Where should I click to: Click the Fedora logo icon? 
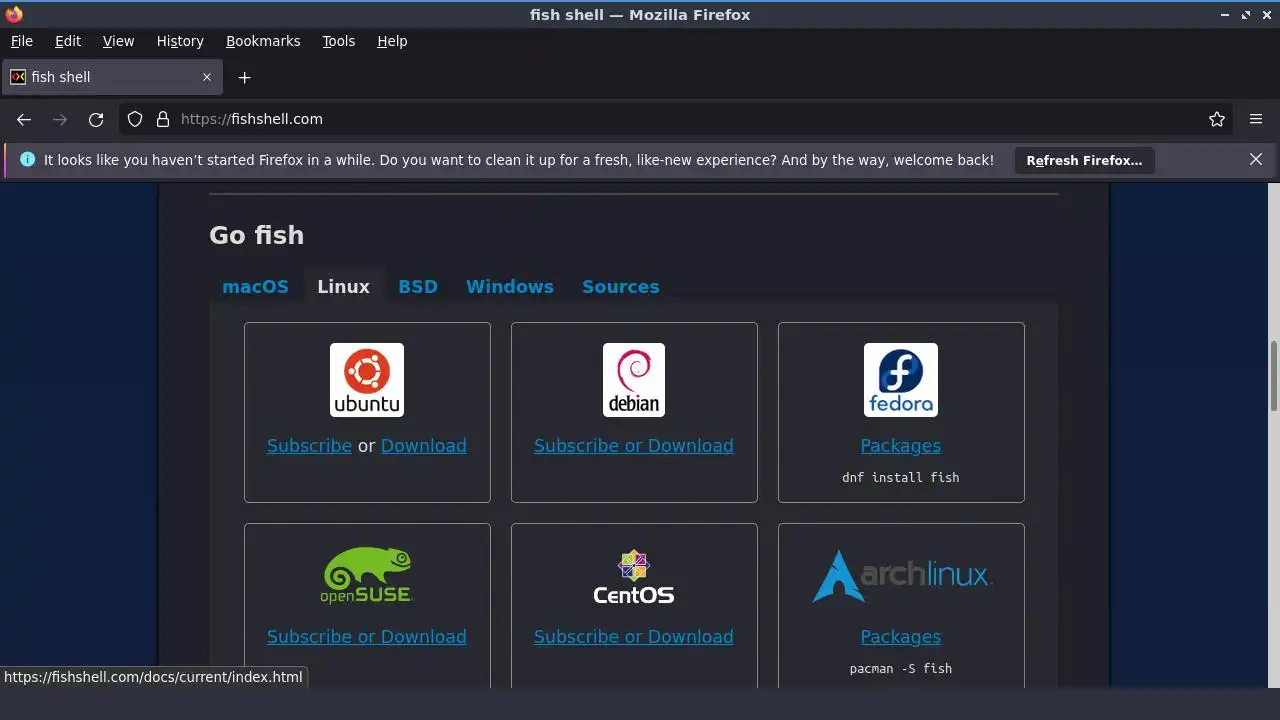pos(901,380)
